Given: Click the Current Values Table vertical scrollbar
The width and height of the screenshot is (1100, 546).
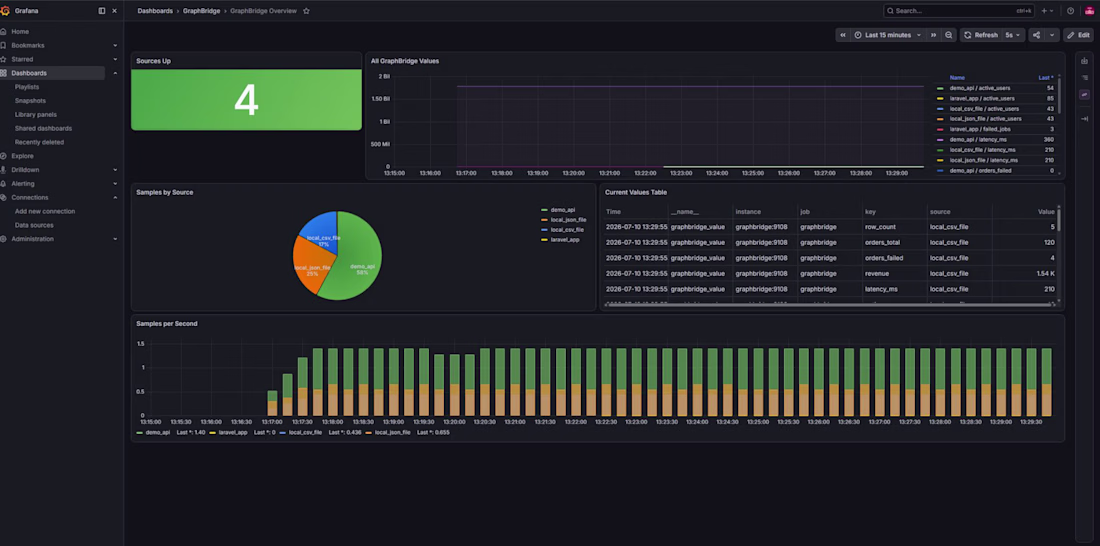Looking at the screenshot, I should (1059, 219).
